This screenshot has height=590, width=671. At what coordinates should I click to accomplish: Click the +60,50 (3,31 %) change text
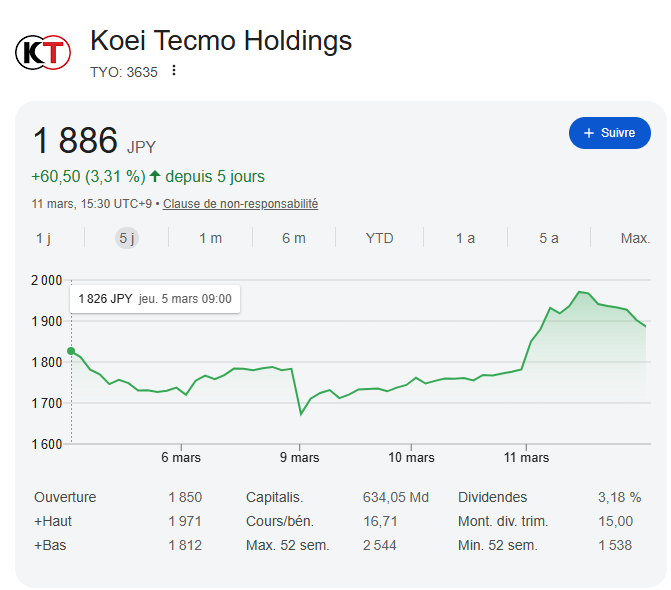click(x=88, y=176)
